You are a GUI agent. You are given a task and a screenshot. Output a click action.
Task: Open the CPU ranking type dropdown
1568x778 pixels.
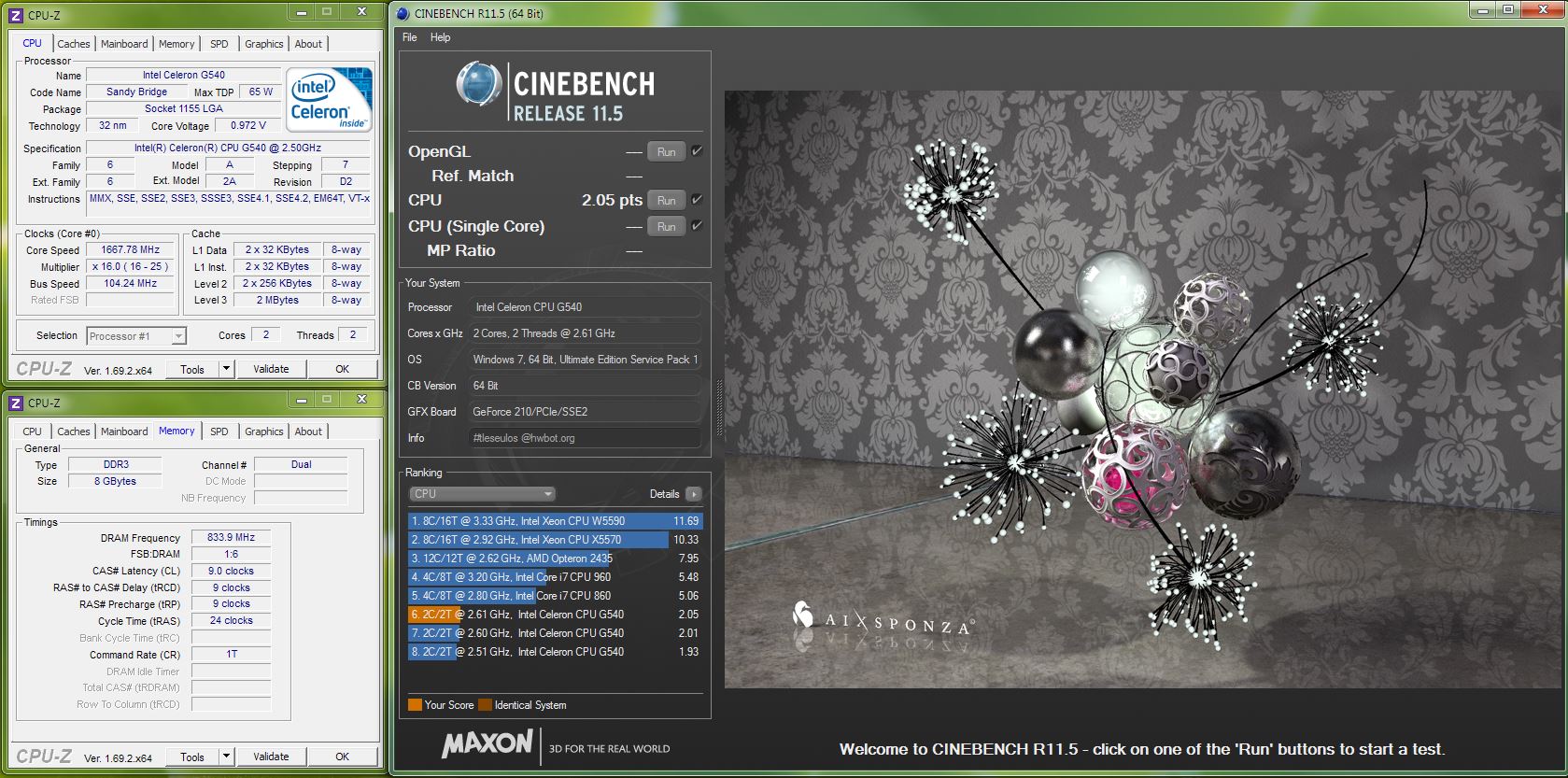point(482,494)
